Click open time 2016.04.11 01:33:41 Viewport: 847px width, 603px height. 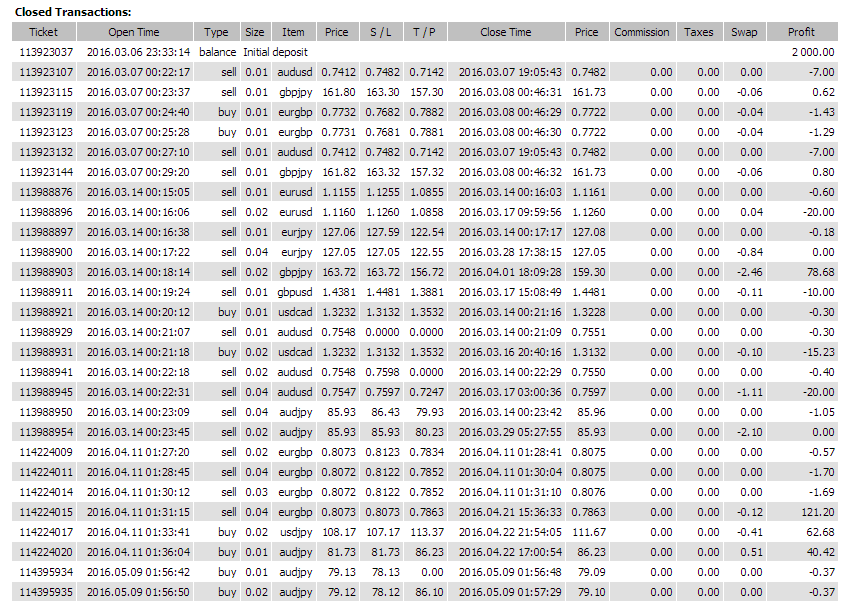(x=138, y=532)
